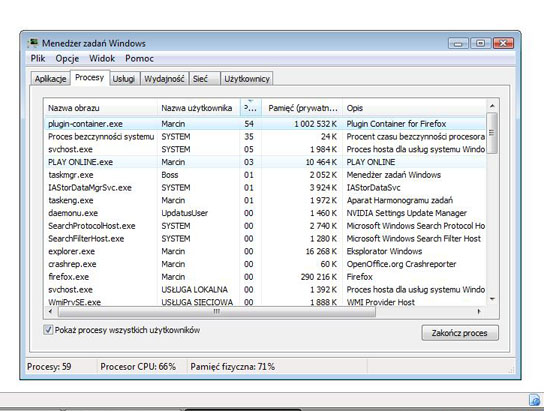Select the taskeng.exe process row
Viewport: 544px width, 411px height.
click(x=265, y=200)
